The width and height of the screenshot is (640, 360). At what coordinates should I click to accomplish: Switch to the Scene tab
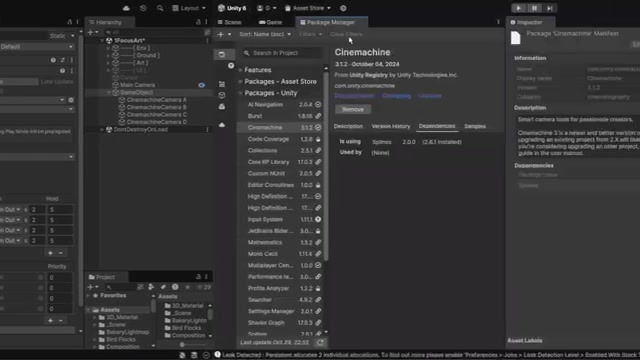tap(229, 22)
